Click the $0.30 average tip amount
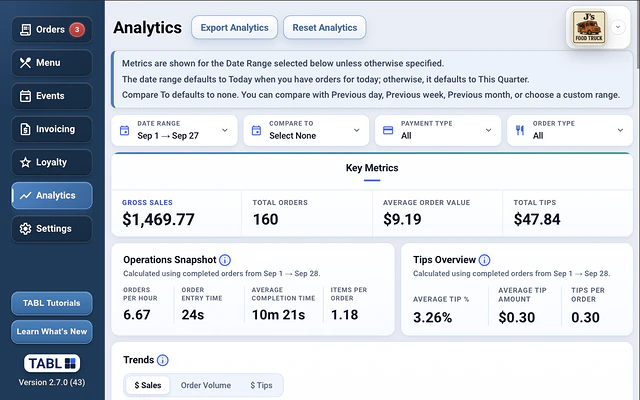The height and width of the screenshot is (400, 640). 517,318
